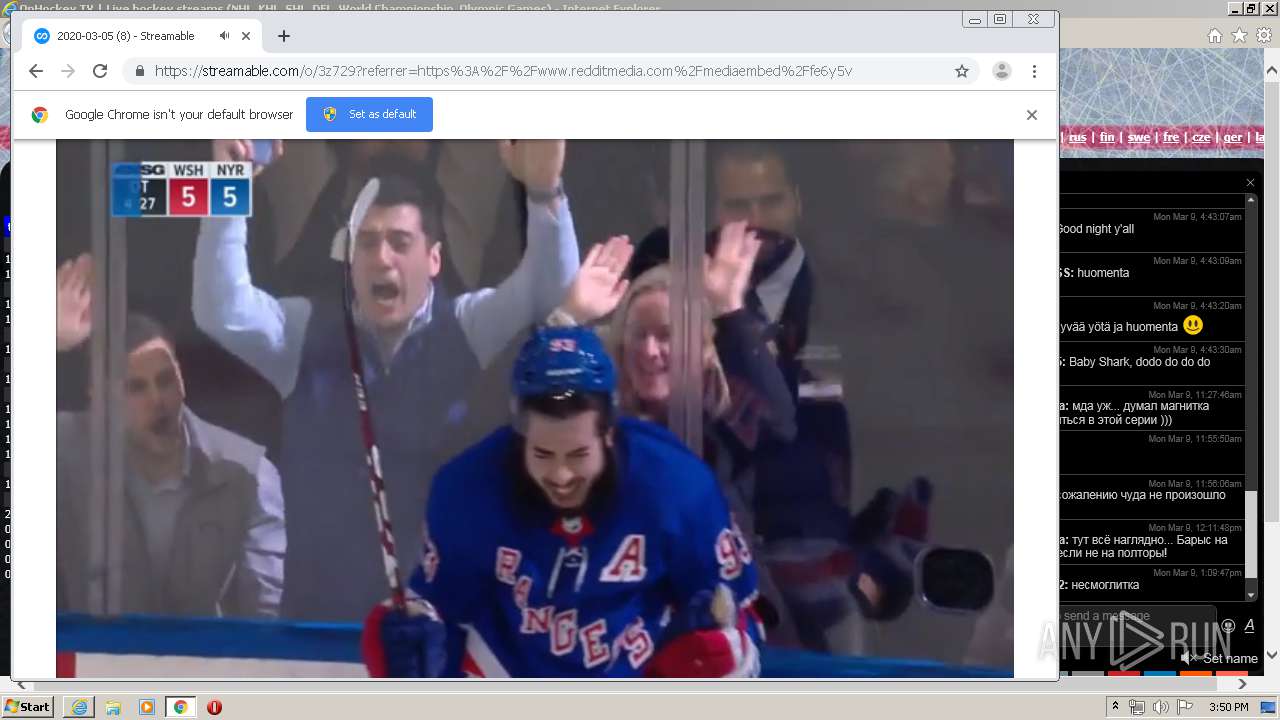This screenshot has height=720, width=1280.
Task: Bookmark this page with the star
Action: point(962,71)
